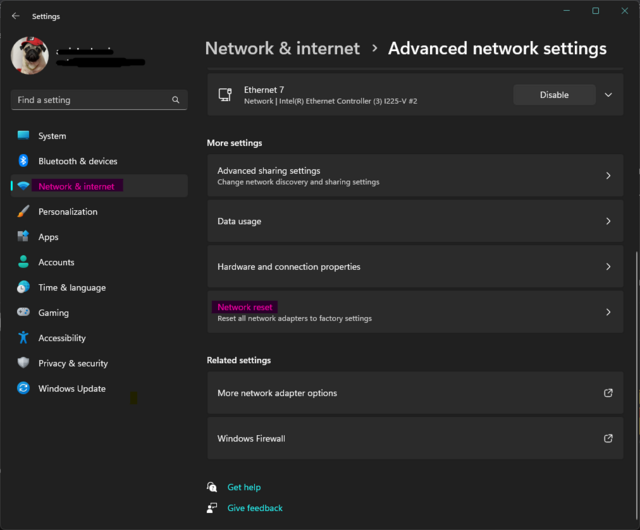Click the Accounts person icon
The width and height of the screenshot is (640, 530).
[23, 262]
